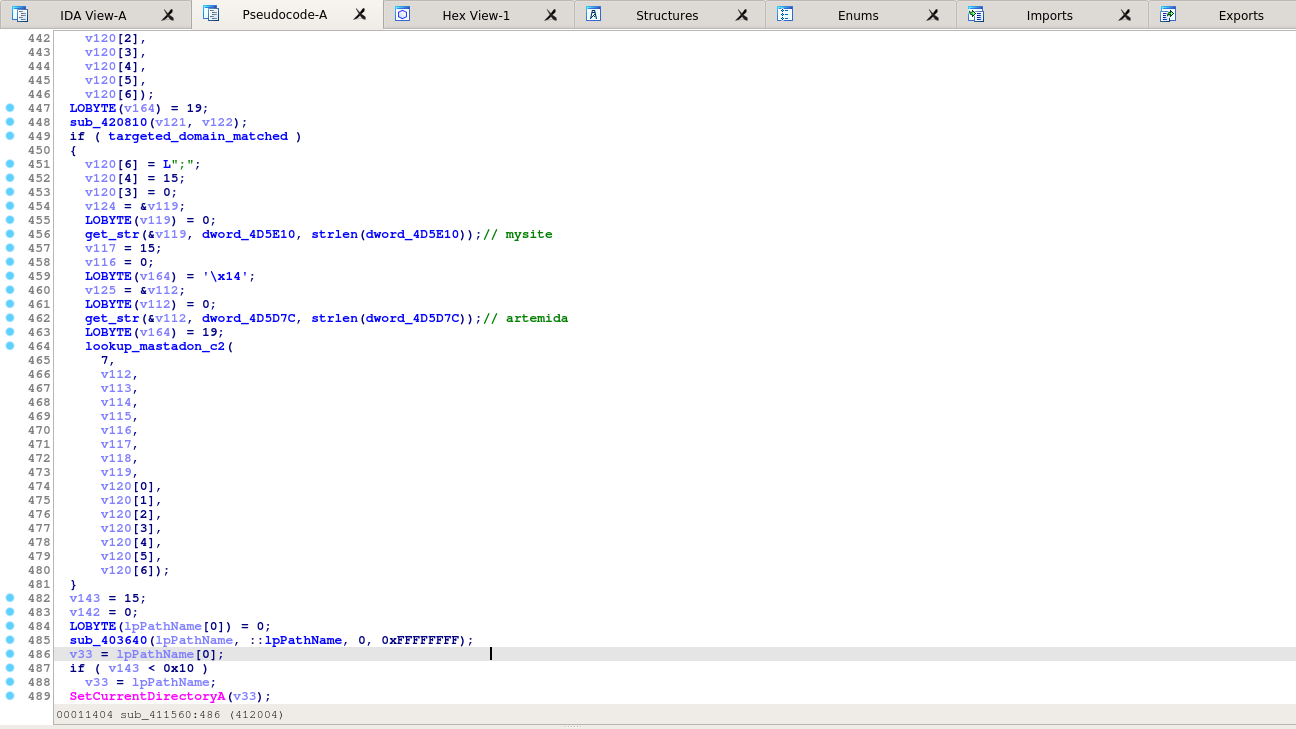Select v142 on line 483
1296x729 pixels.
coord(85,612)
